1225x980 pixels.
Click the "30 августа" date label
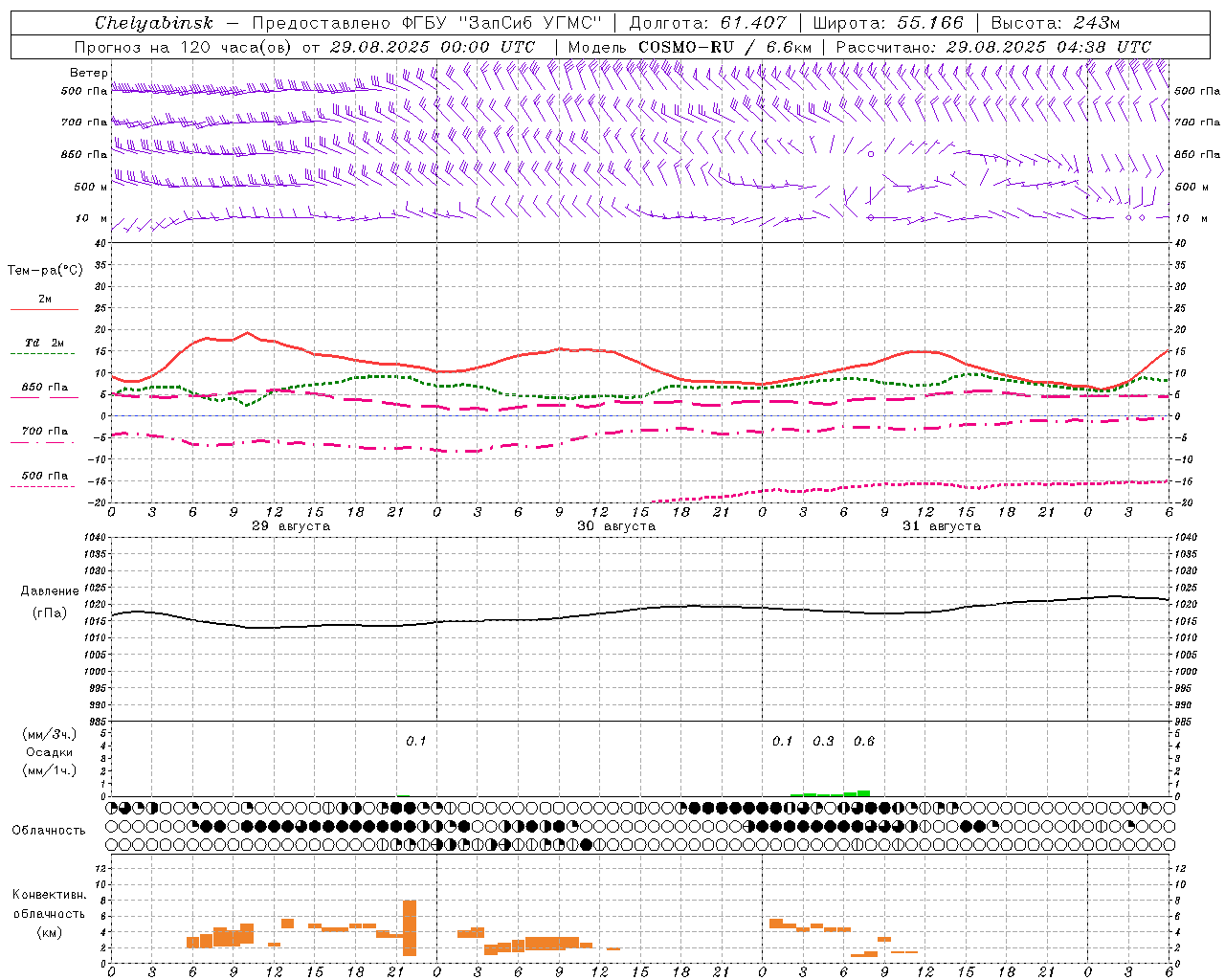pyautogui.click(x=616, y=526)
